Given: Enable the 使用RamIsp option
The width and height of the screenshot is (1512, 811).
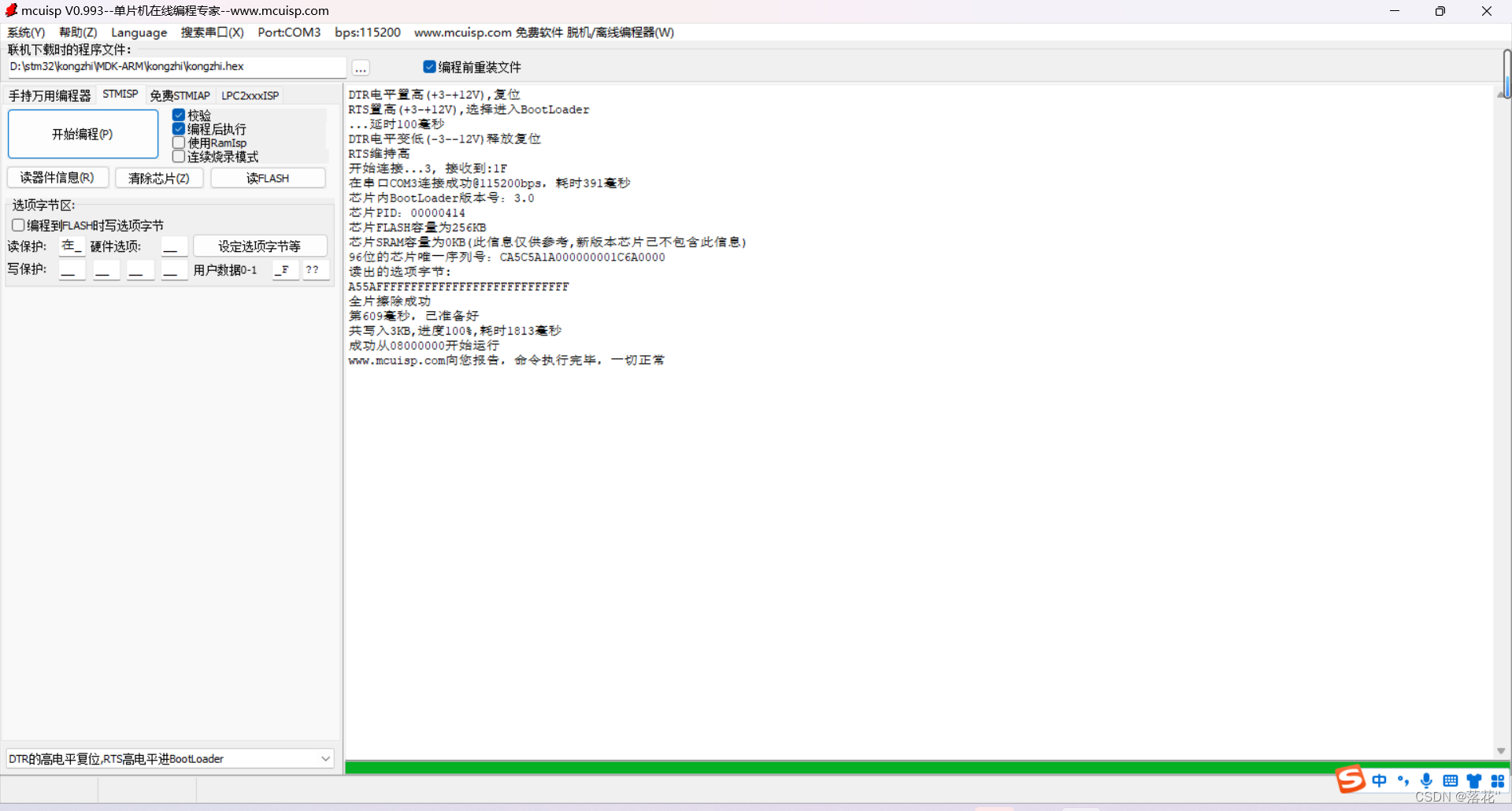Looking at the screenshot, I should [179, 143].
